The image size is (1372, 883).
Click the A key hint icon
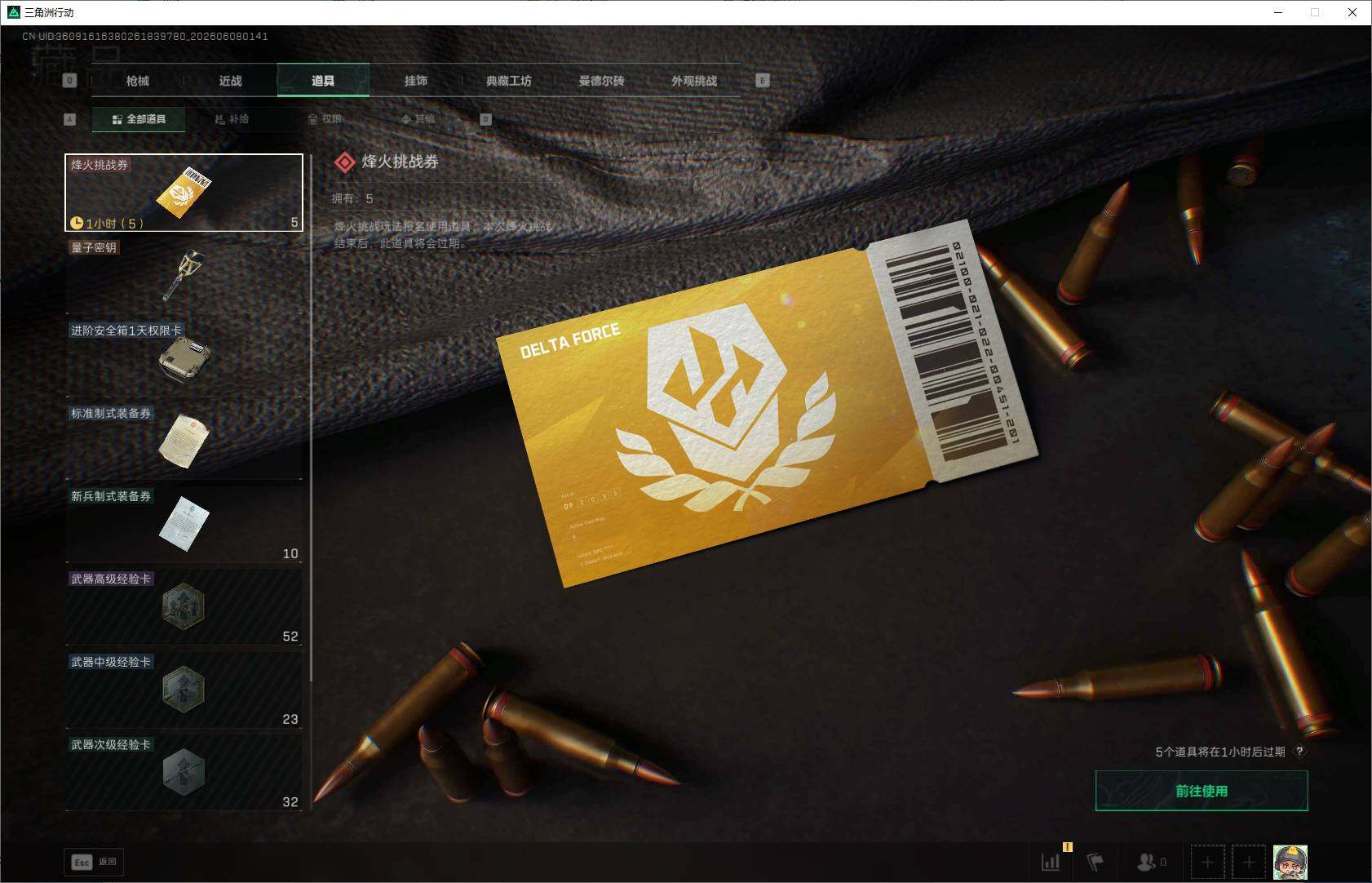pyautogui.click(x=70, y=119)
